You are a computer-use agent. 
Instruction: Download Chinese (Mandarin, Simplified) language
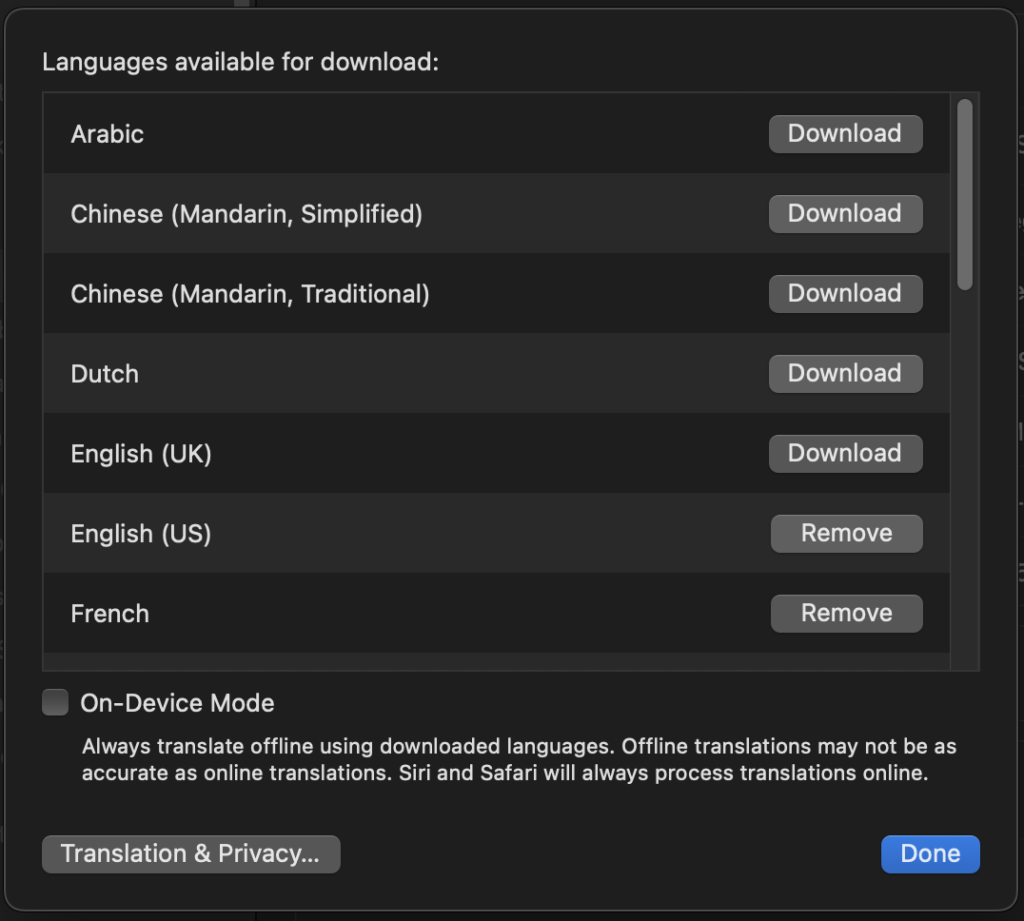pos(845,213)
